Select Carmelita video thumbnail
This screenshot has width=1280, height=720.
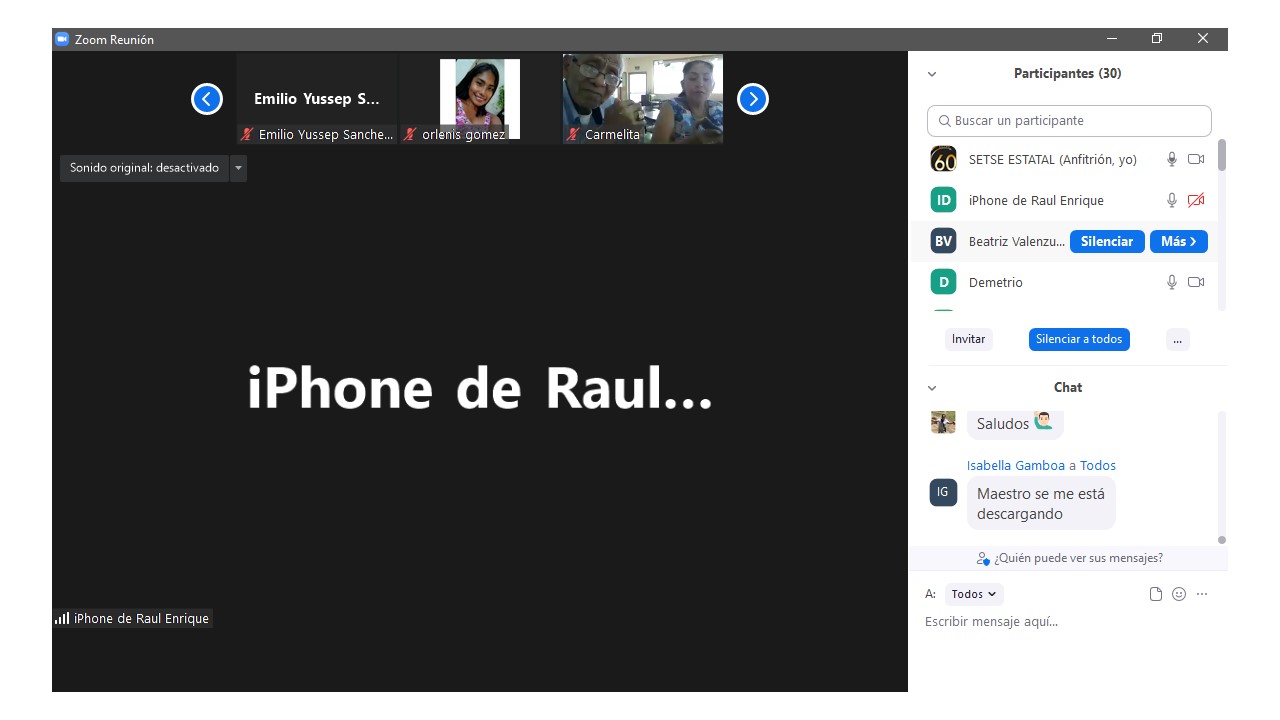643,99
